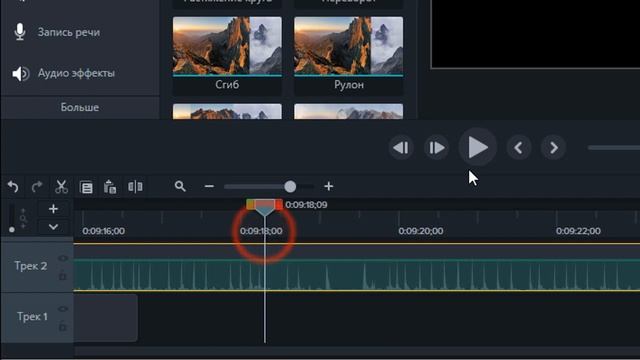This screenshot has width=640, height=360.
Task: Step forward one frame
Action: (436, 148)
